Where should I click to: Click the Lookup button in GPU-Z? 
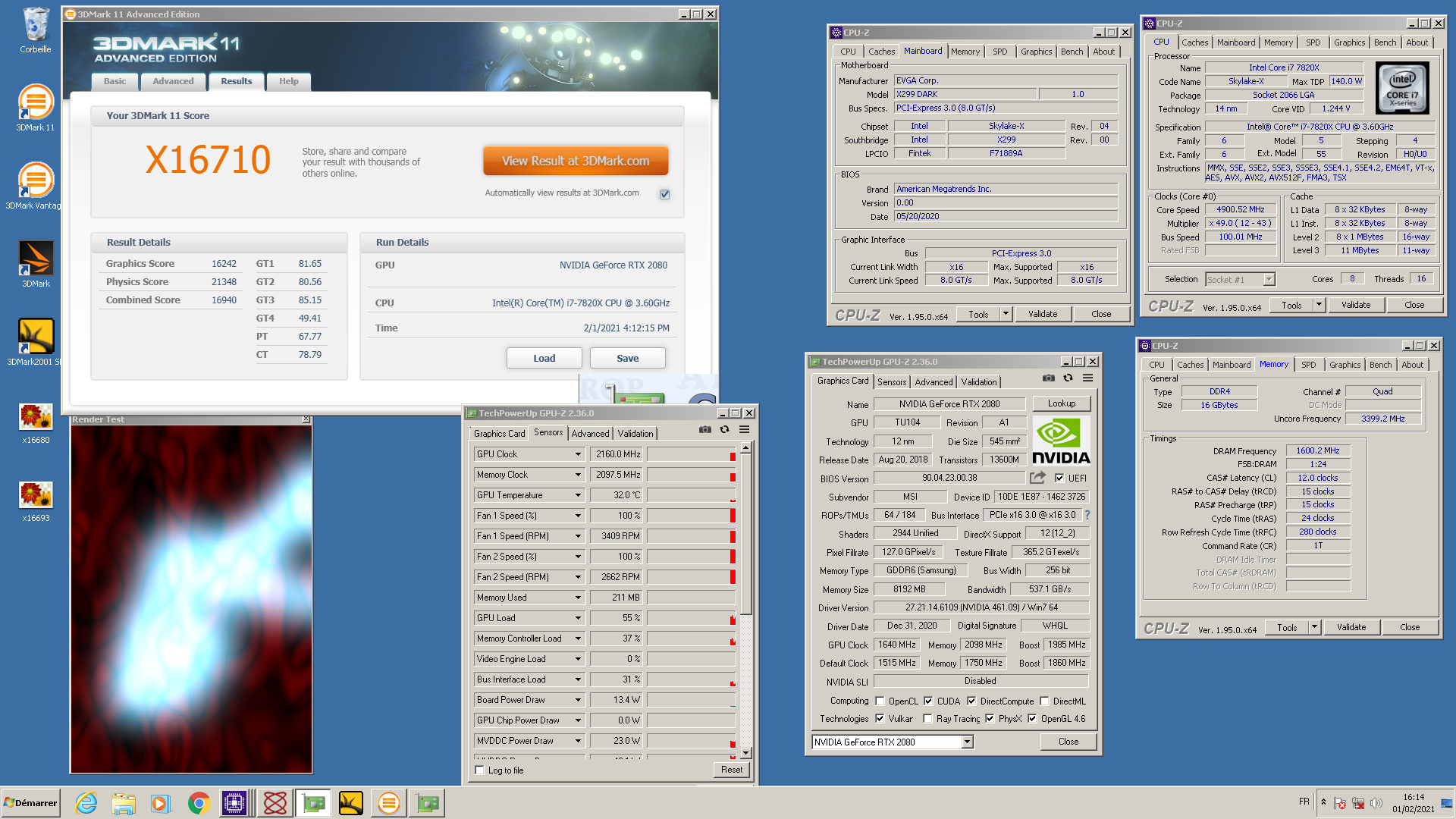pos(1062,404)
